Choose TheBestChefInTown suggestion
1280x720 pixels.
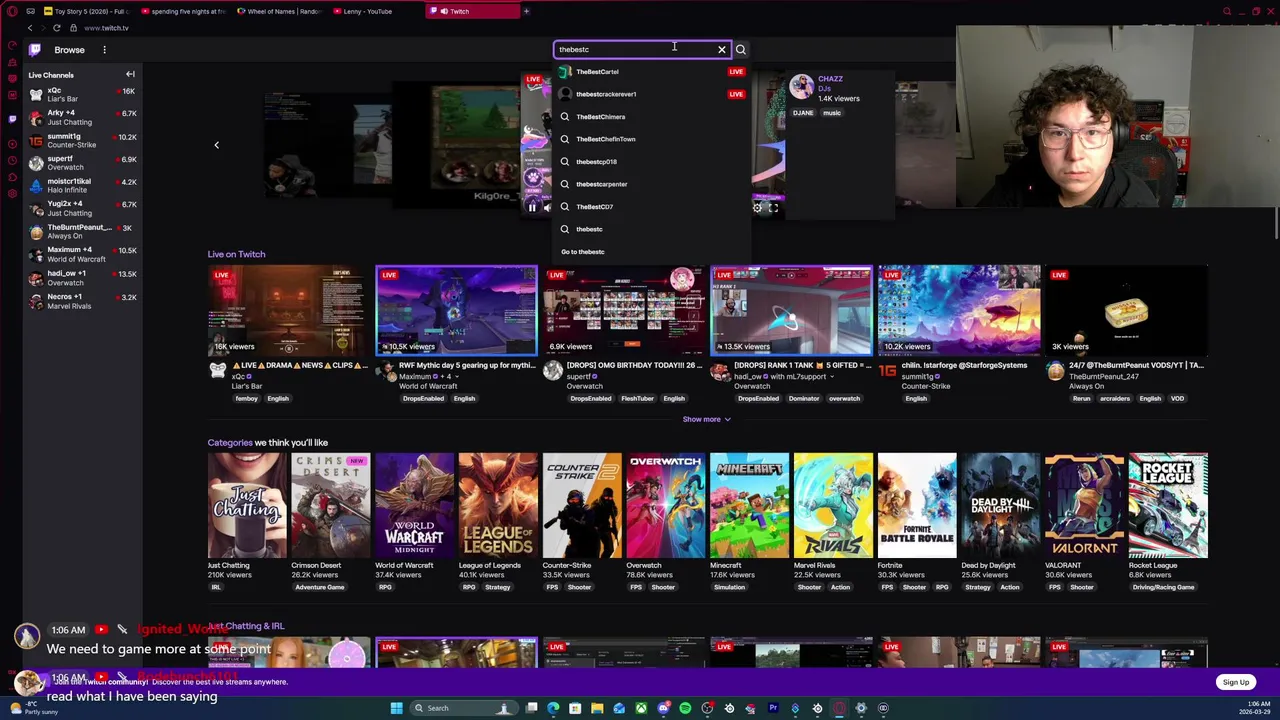(x=652, y=139)
